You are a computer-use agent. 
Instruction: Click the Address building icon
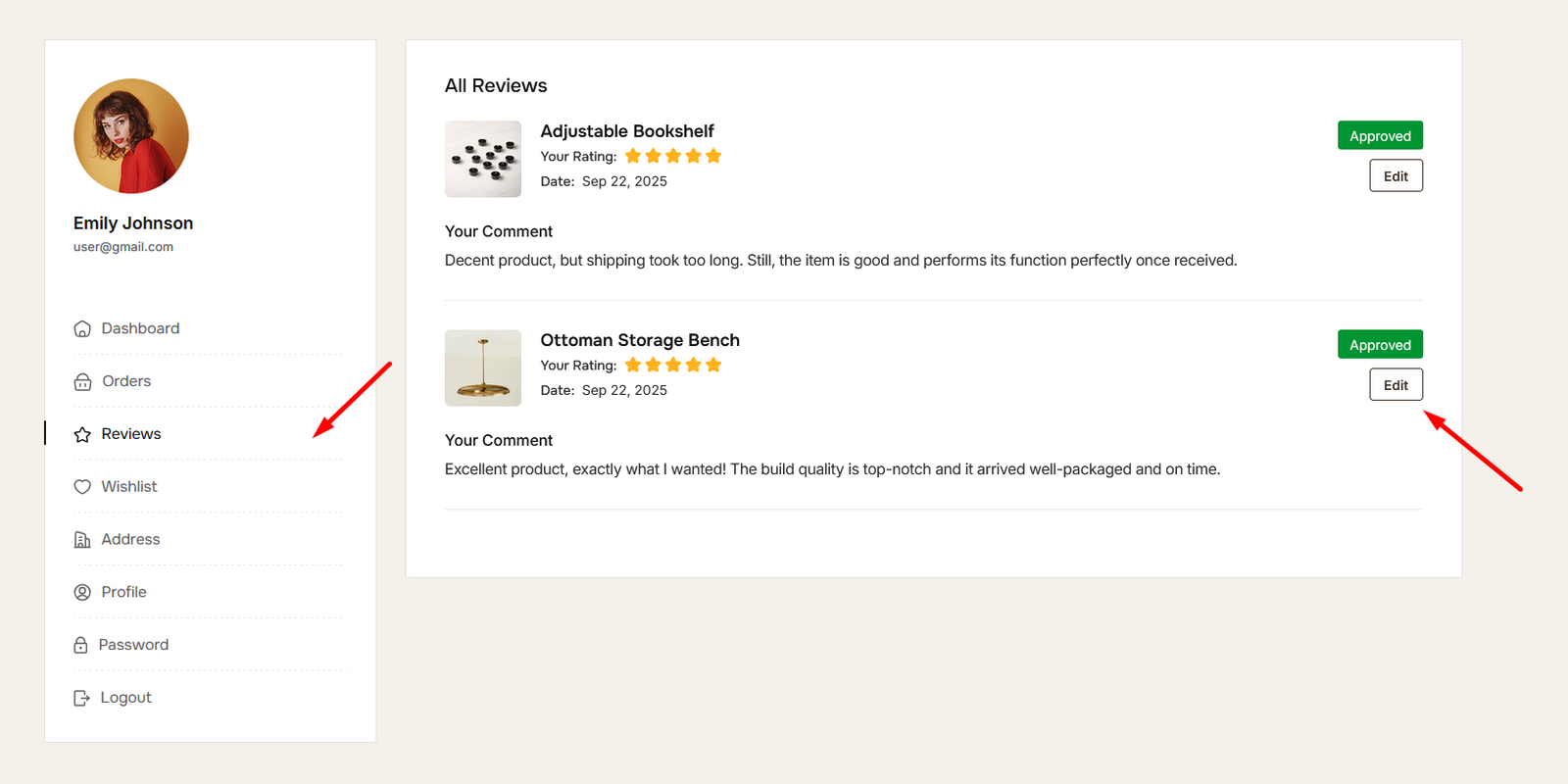pos(82,540)
